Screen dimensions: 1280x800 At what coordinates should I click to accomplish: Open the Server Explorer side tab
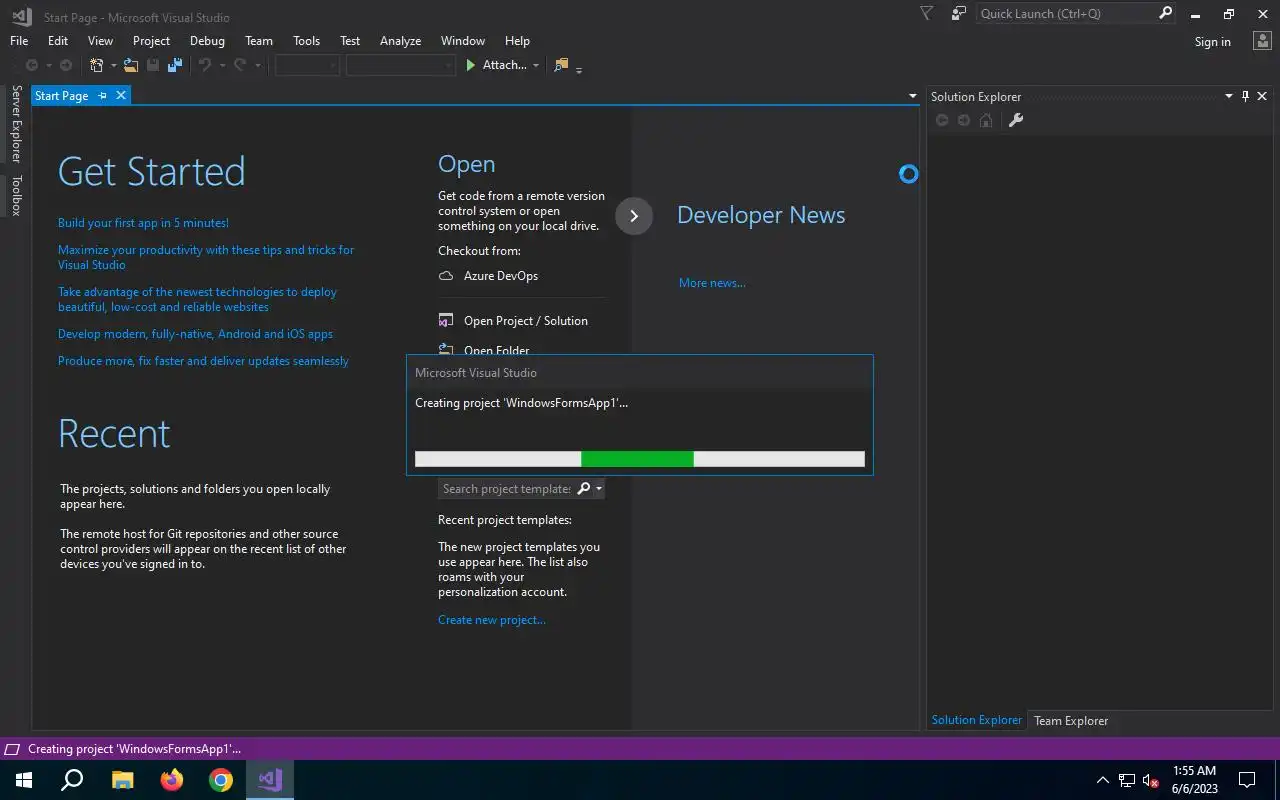click(16, 124)
